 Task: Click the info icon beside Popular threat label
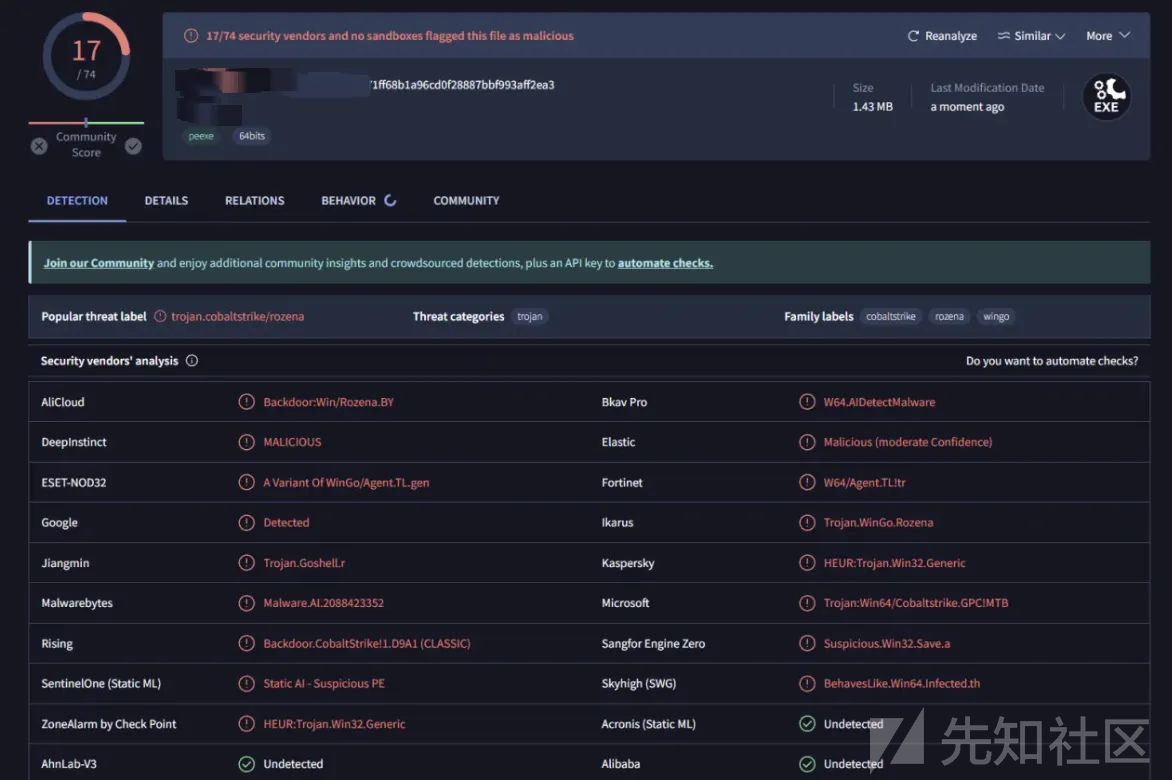pos(160,317)
